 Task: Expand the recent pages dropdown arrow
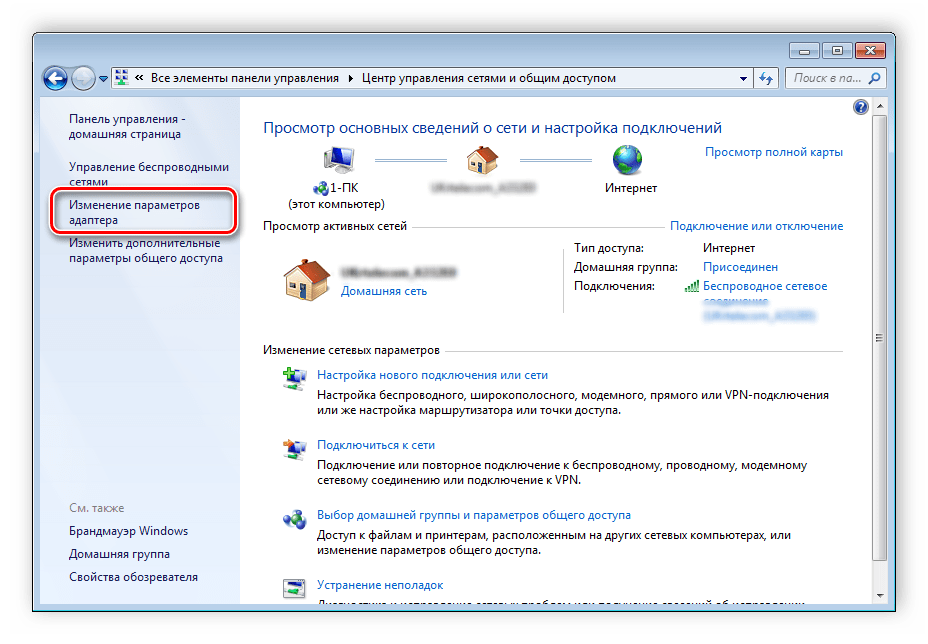click(103, 78)
